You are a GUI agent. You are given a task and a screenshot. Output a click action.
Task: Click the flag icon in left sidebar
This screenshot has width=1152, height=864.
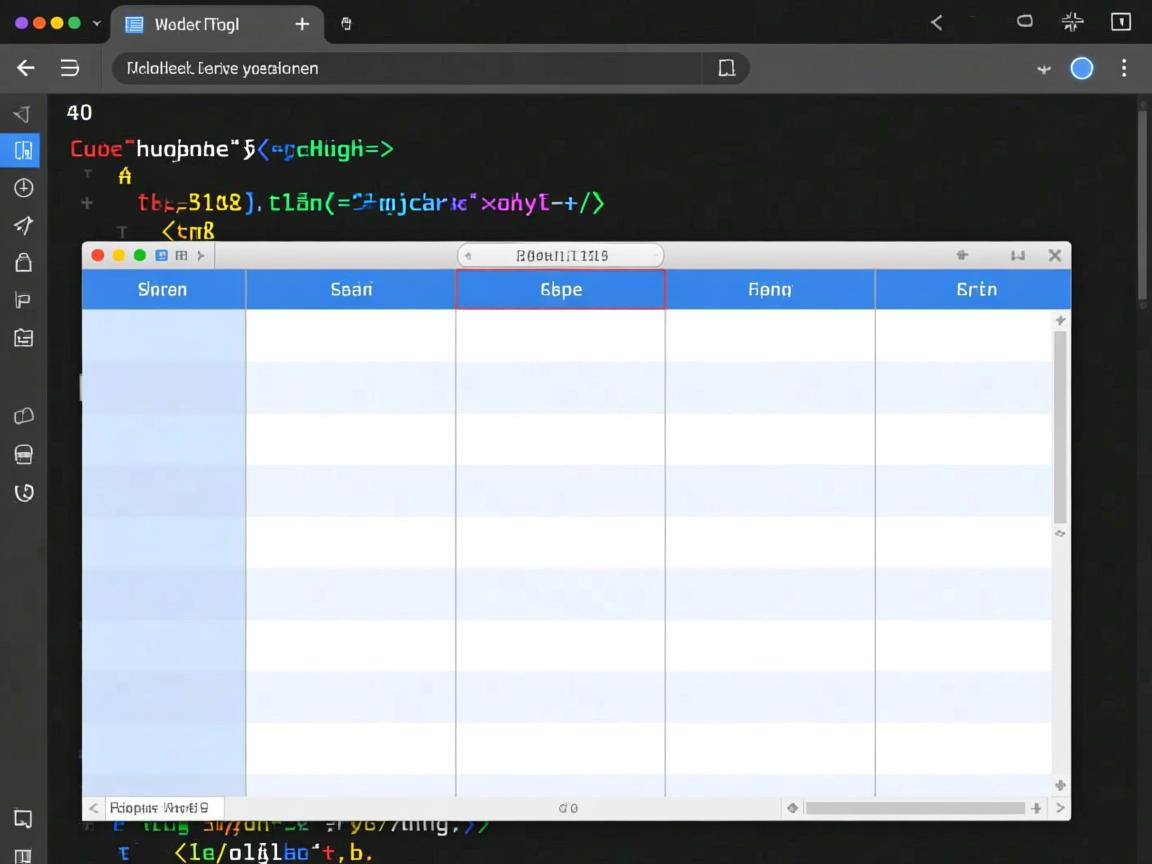(x=23, y=300)
